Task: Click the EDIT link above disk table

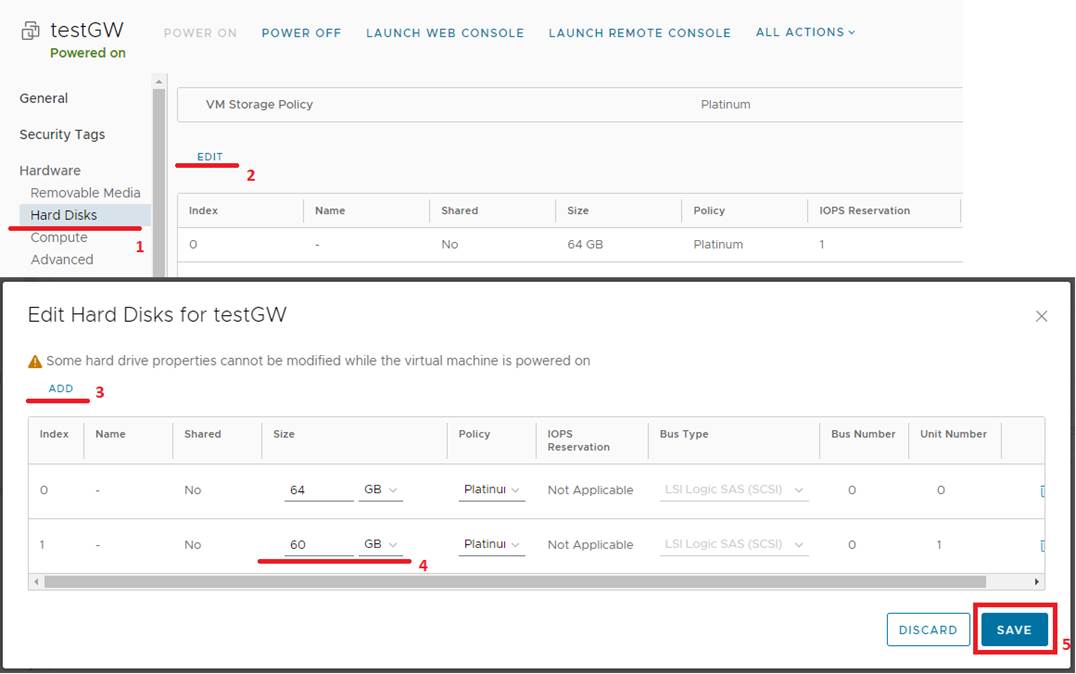Action: tap(209, 156)
